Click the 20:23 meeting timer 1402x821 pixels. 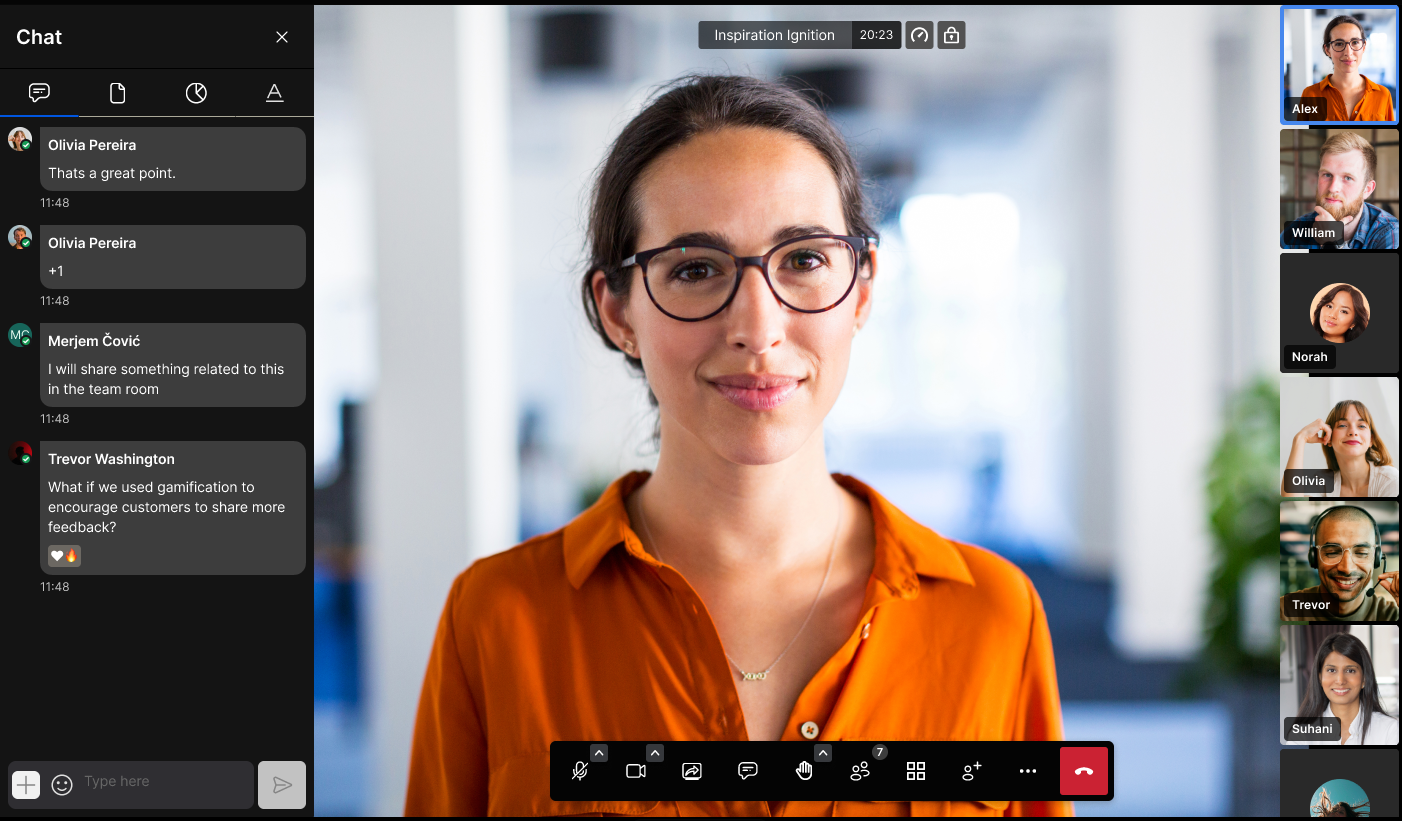click(876, 35)
